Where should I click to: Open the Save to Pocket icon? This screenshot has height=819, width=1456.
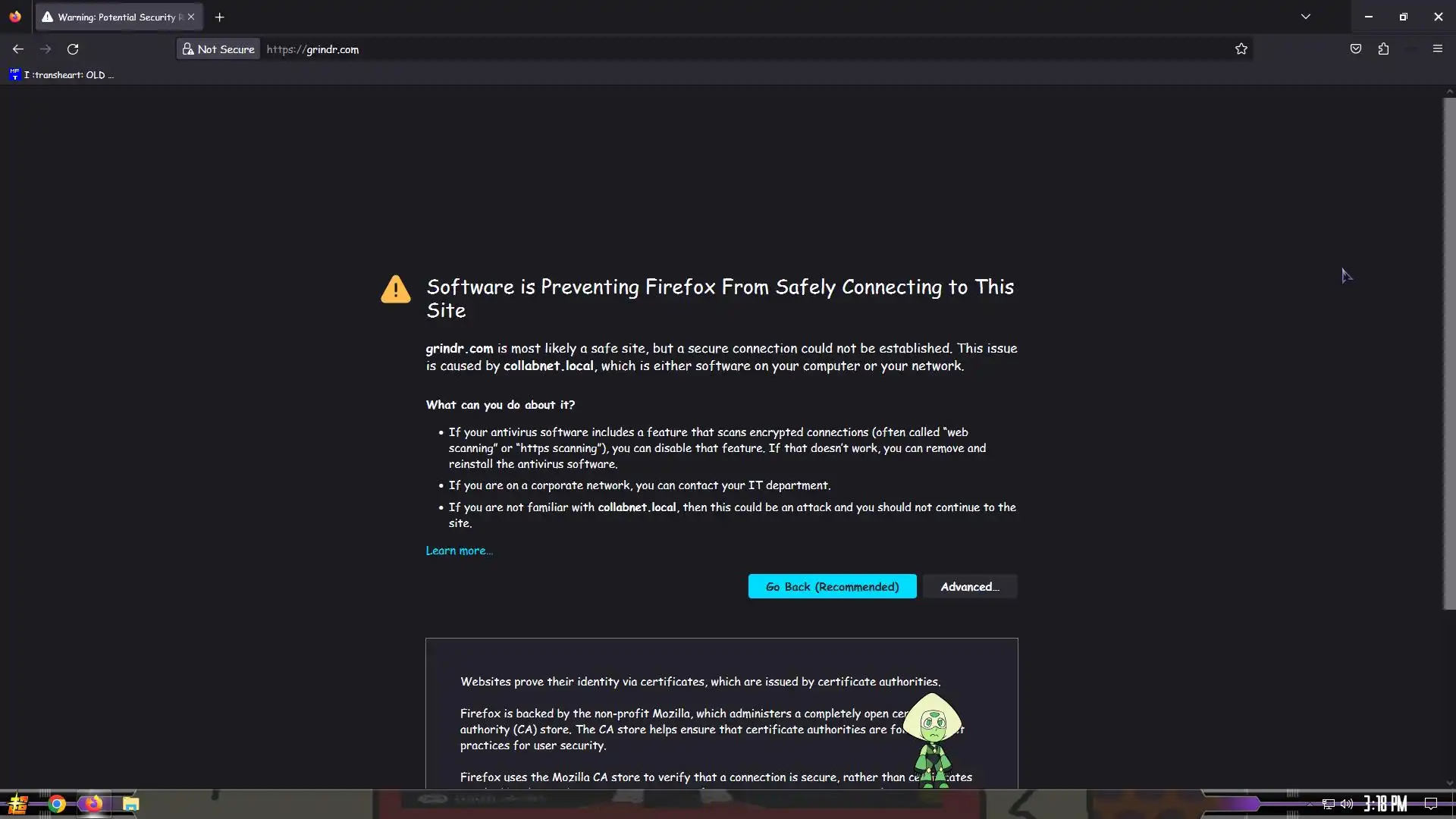pyautogui.click(x=1356, y=49)
